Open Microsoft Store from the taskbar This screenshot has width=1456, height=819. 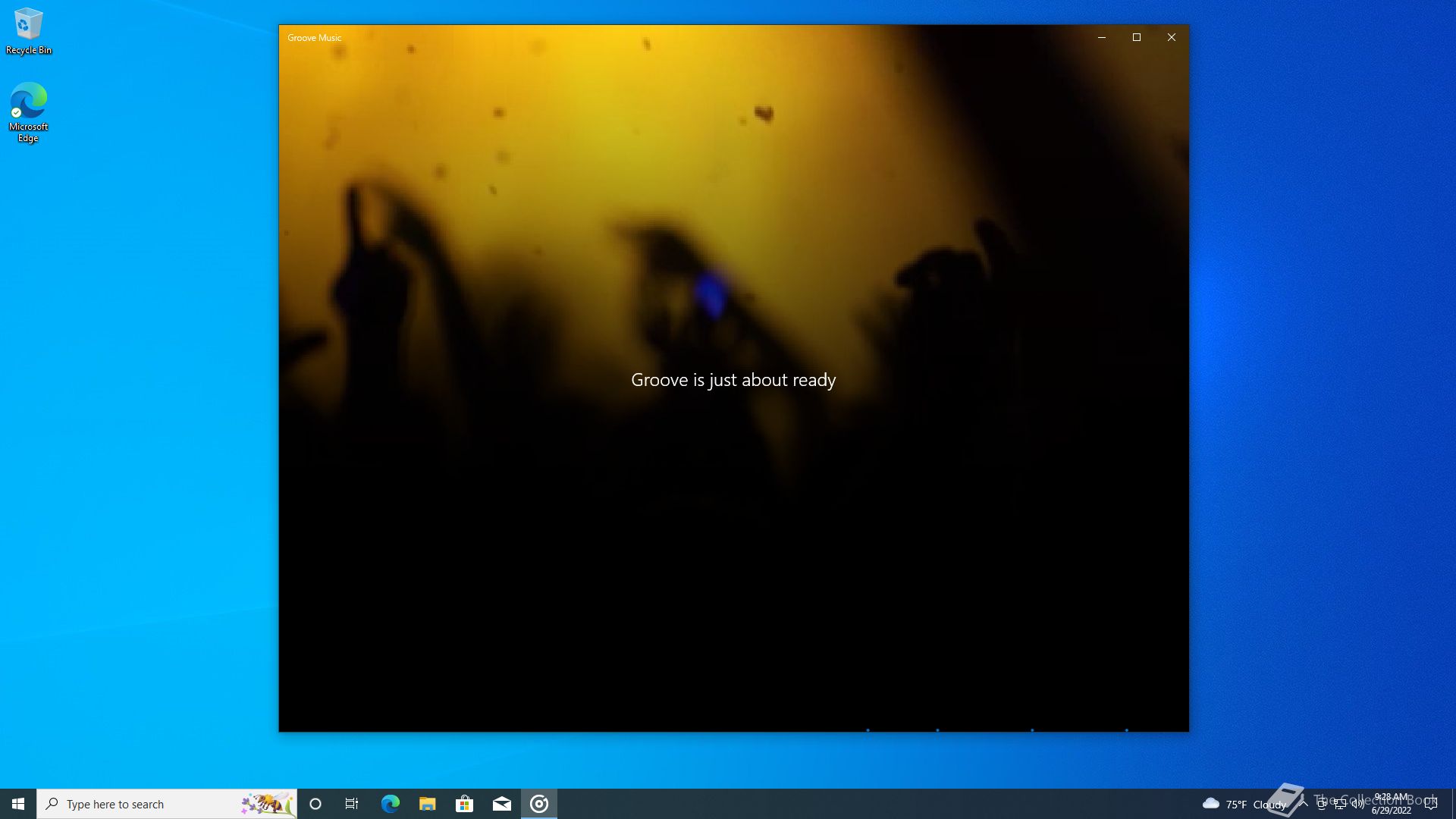(464, 804)
